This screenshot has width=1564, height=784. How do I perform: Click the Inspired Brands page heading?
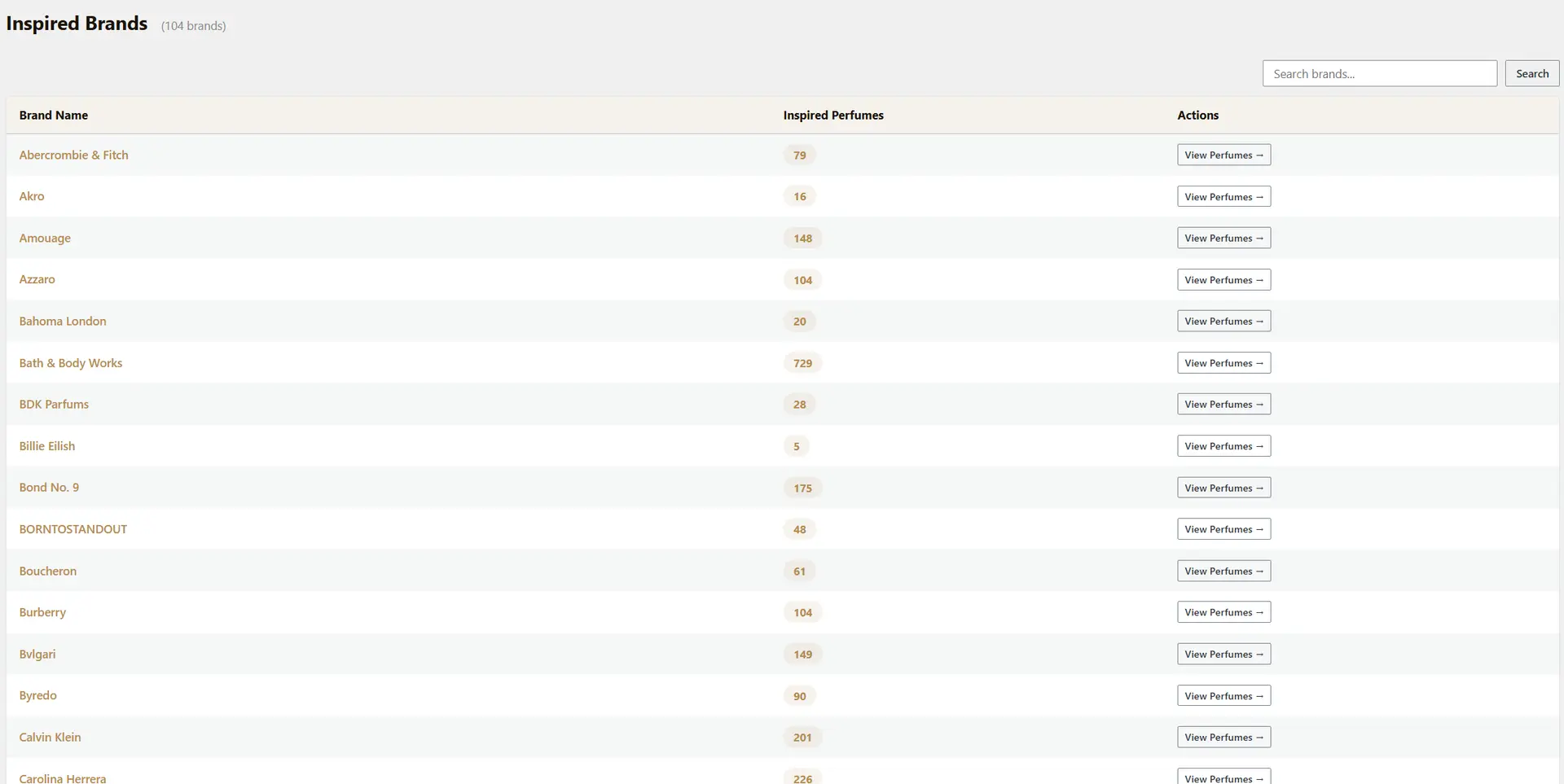coord(77,24)
